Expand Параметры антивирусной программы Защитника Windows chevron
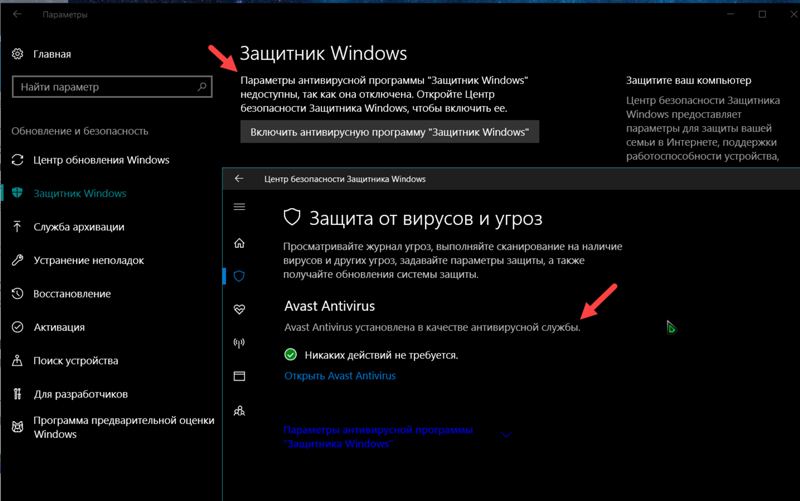Viewport: 800px width, 501px height. 506,435
